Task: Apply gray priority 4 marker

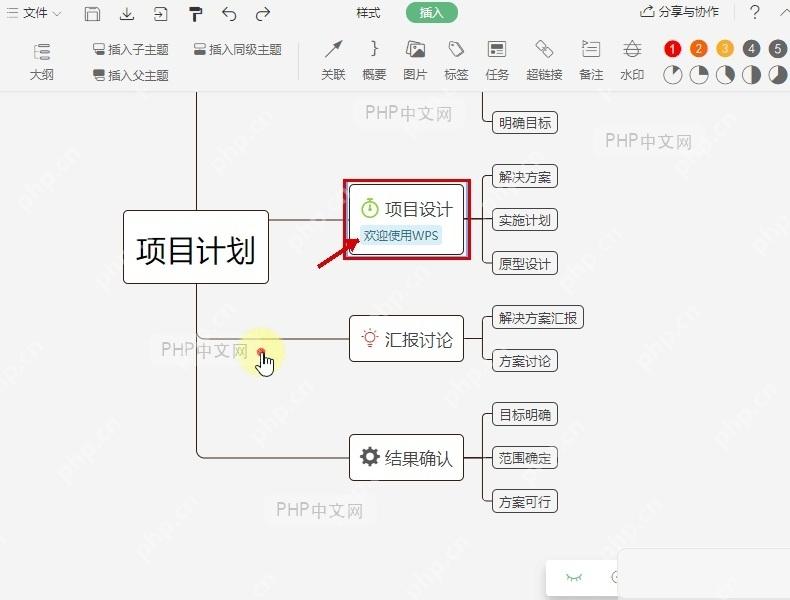Action: pyautogui.click(x=751, y=49)
